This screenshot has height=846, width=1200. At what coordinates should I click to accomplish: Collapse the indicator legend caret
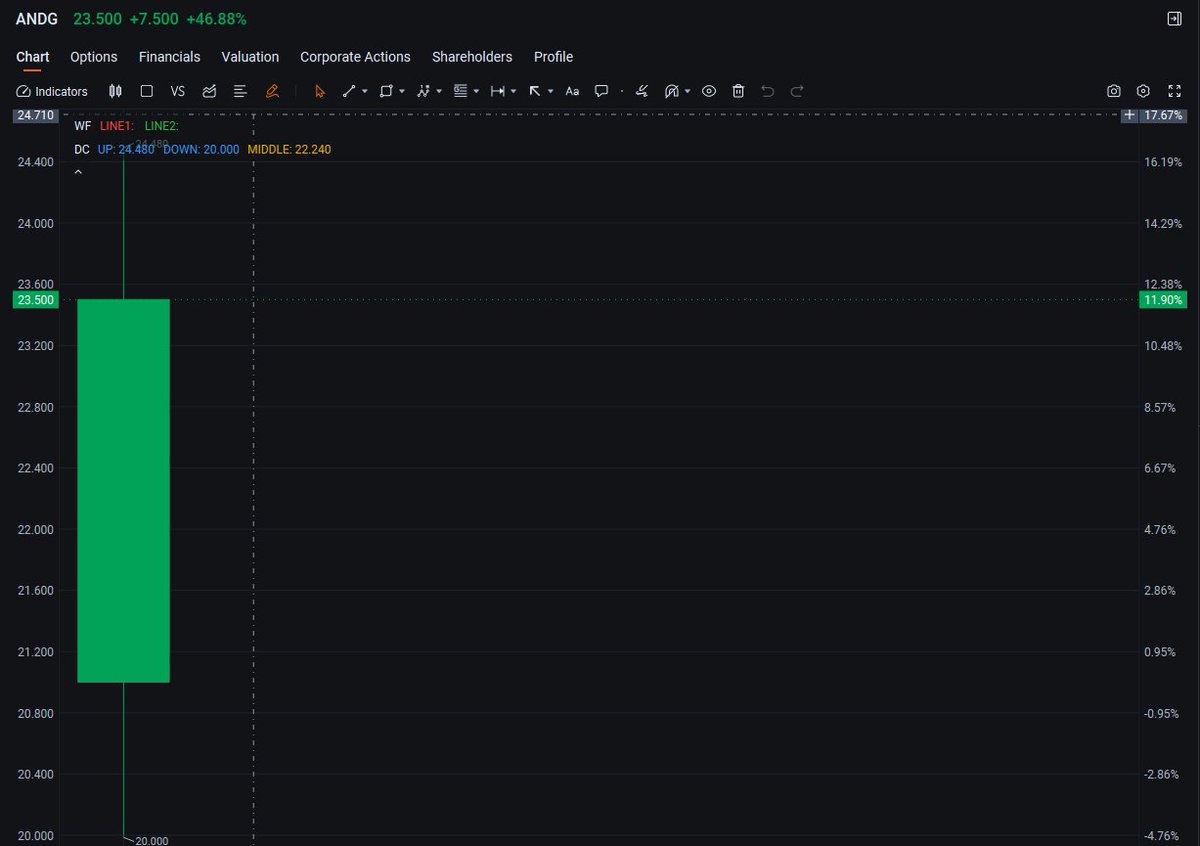(78, 172)
